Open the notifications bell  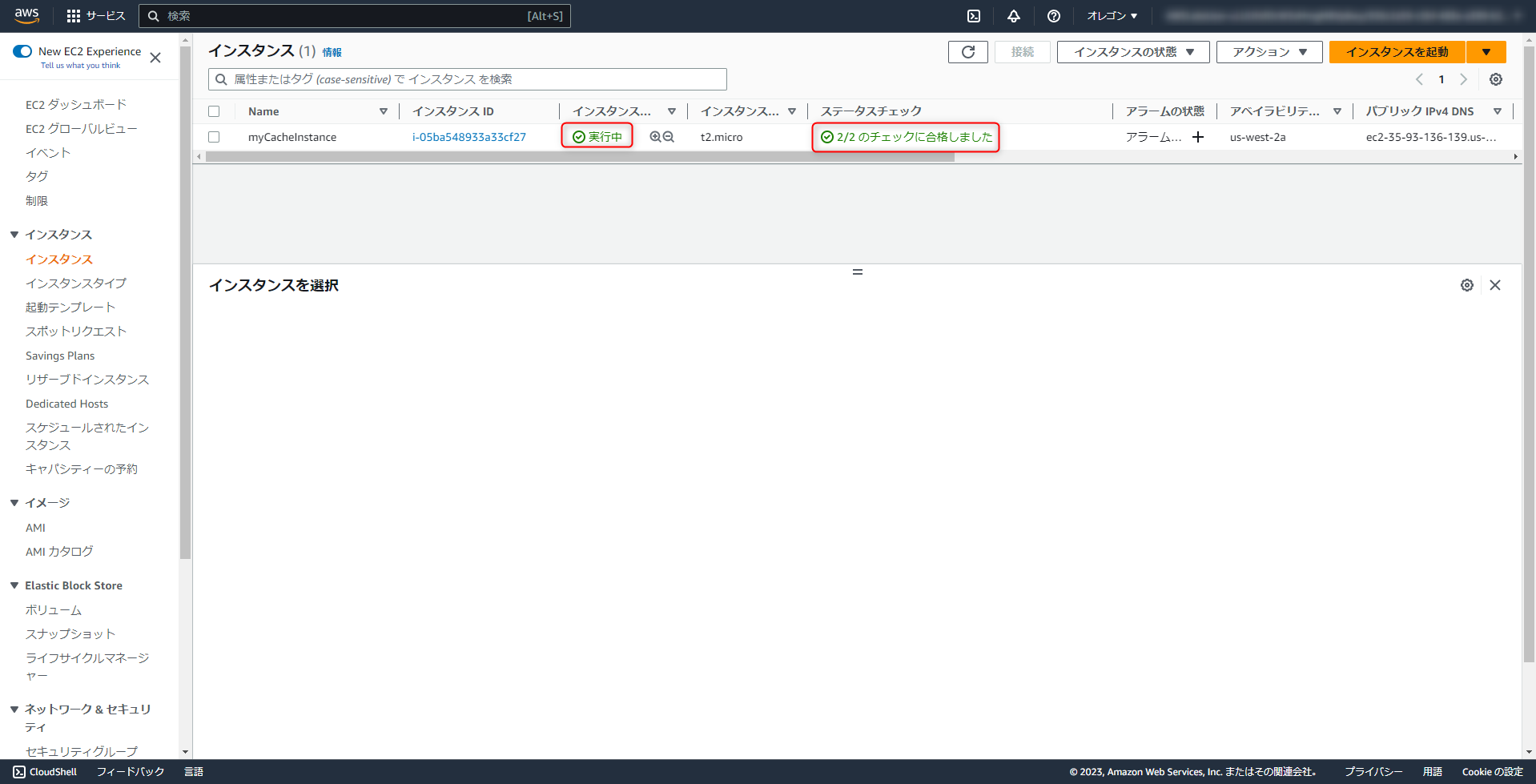[x=1013, y=15]
